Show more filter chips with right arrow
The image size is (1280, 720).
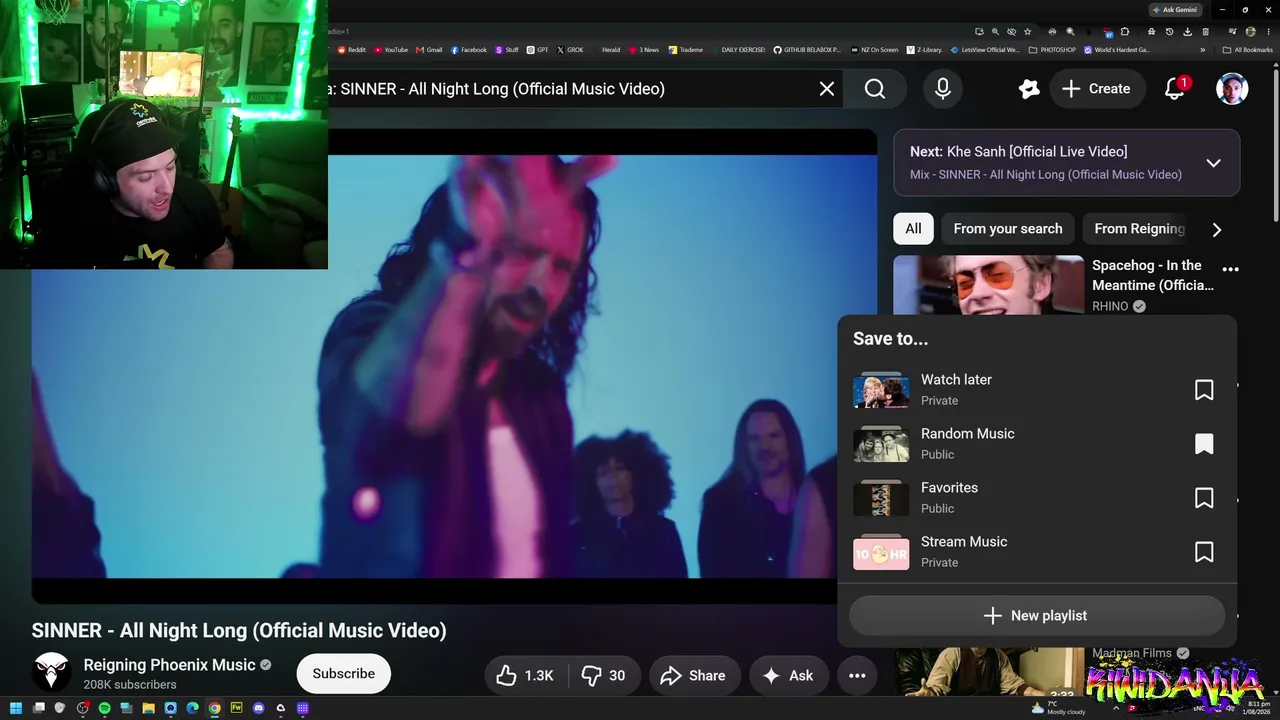(x=1216, y=230)
